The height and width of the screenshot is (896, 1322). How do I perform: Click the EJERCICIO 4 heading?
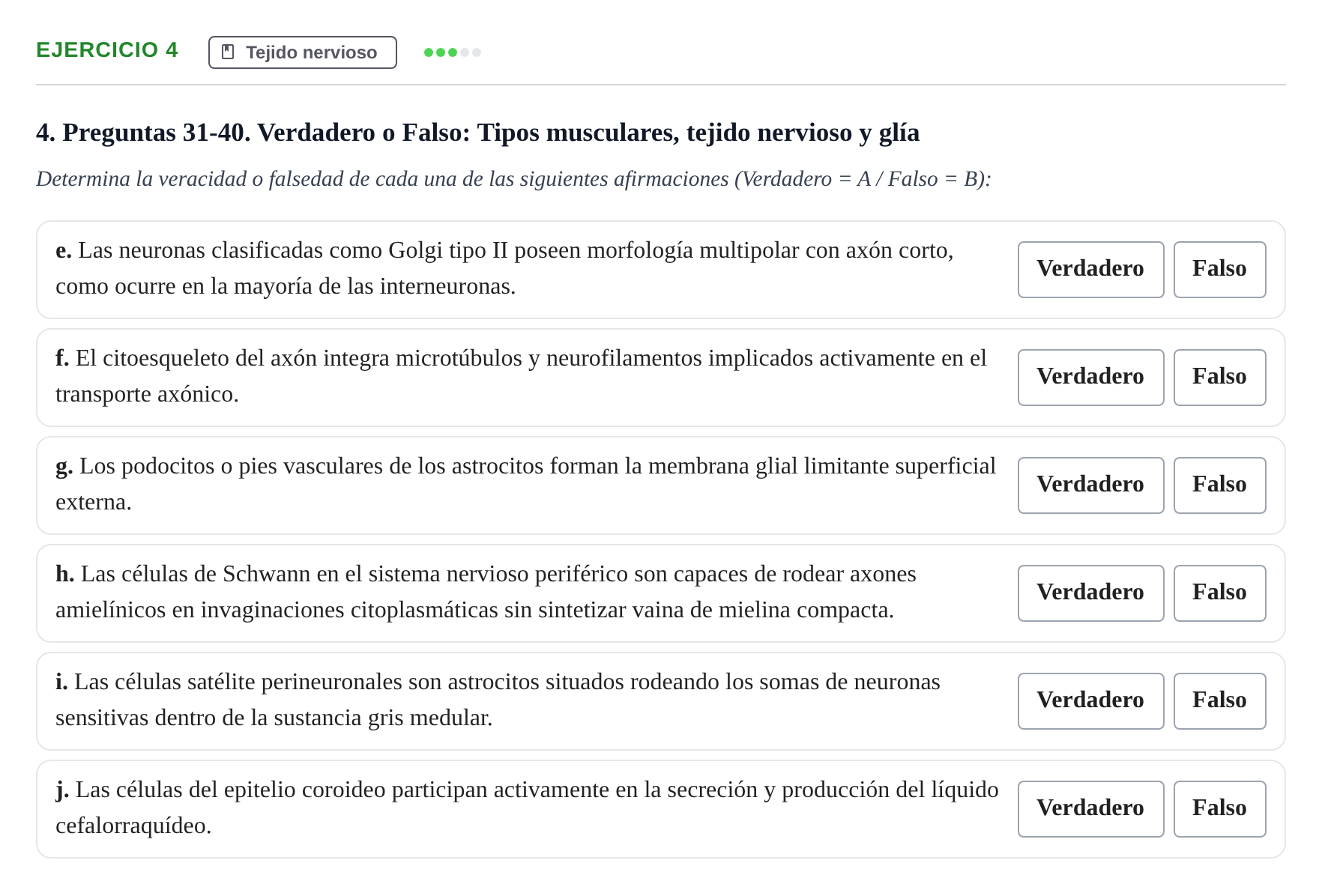(107, 50)
